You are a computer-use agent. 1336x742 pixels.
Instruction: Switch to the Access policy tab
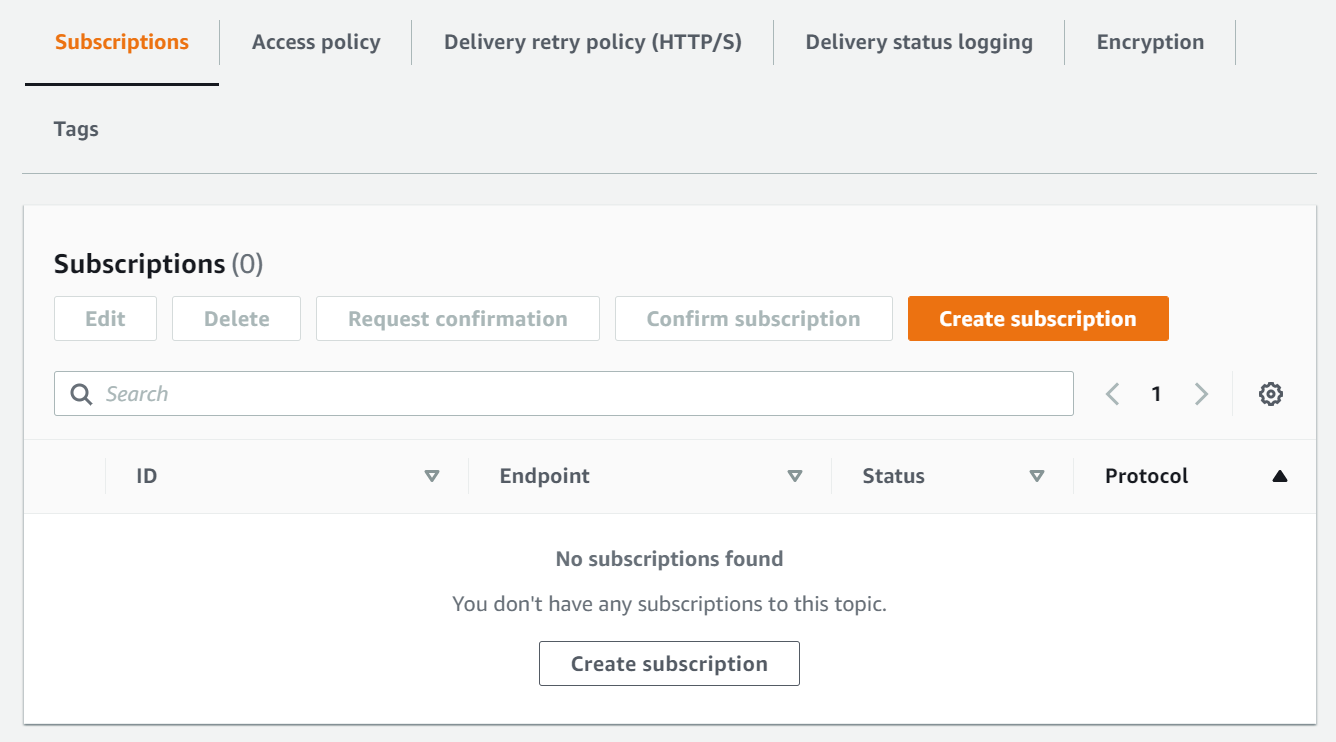pyautogui.click(x=316, y=42)
